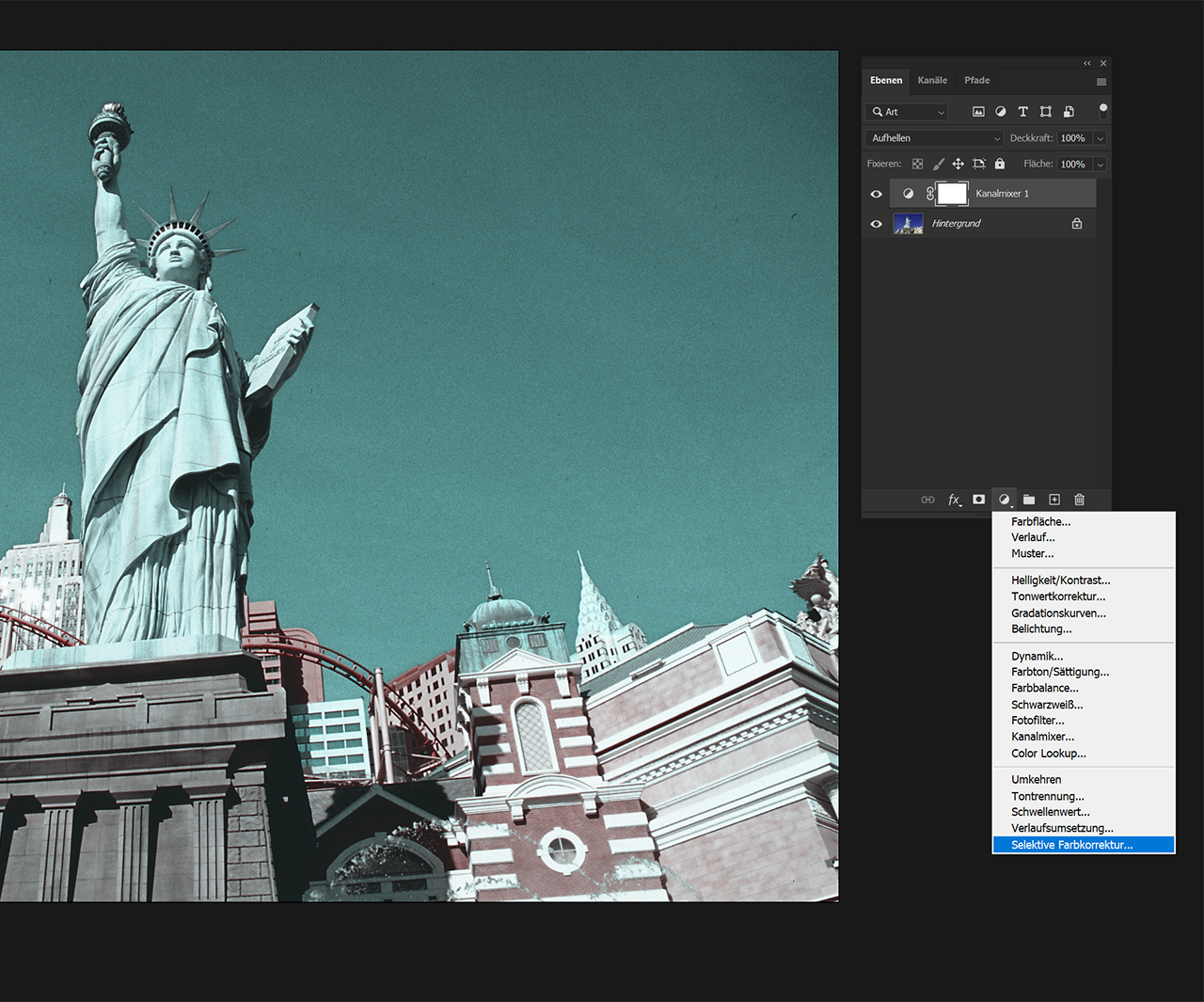Select the Kanalmixer 1 white mask thumbnail

(952, 194)
